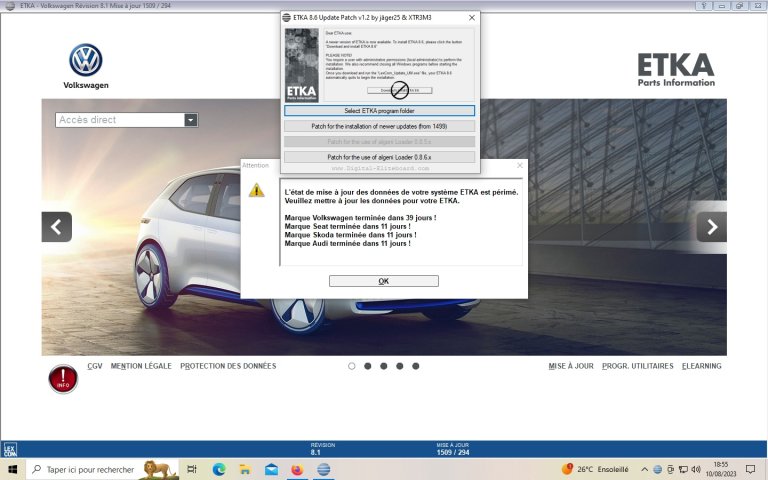
Task: Open PROGR. UTILITAIRES menu
Action: [638, 366]
